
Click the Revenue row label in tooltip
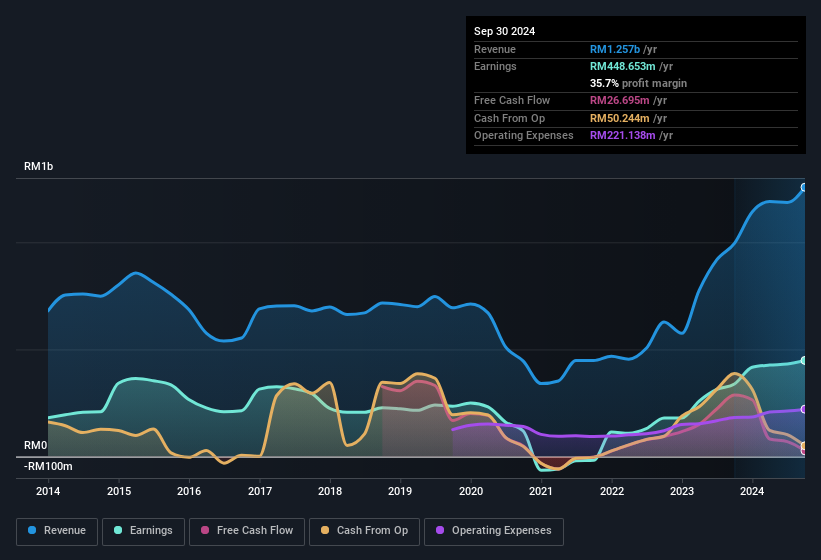pos(495,49)
